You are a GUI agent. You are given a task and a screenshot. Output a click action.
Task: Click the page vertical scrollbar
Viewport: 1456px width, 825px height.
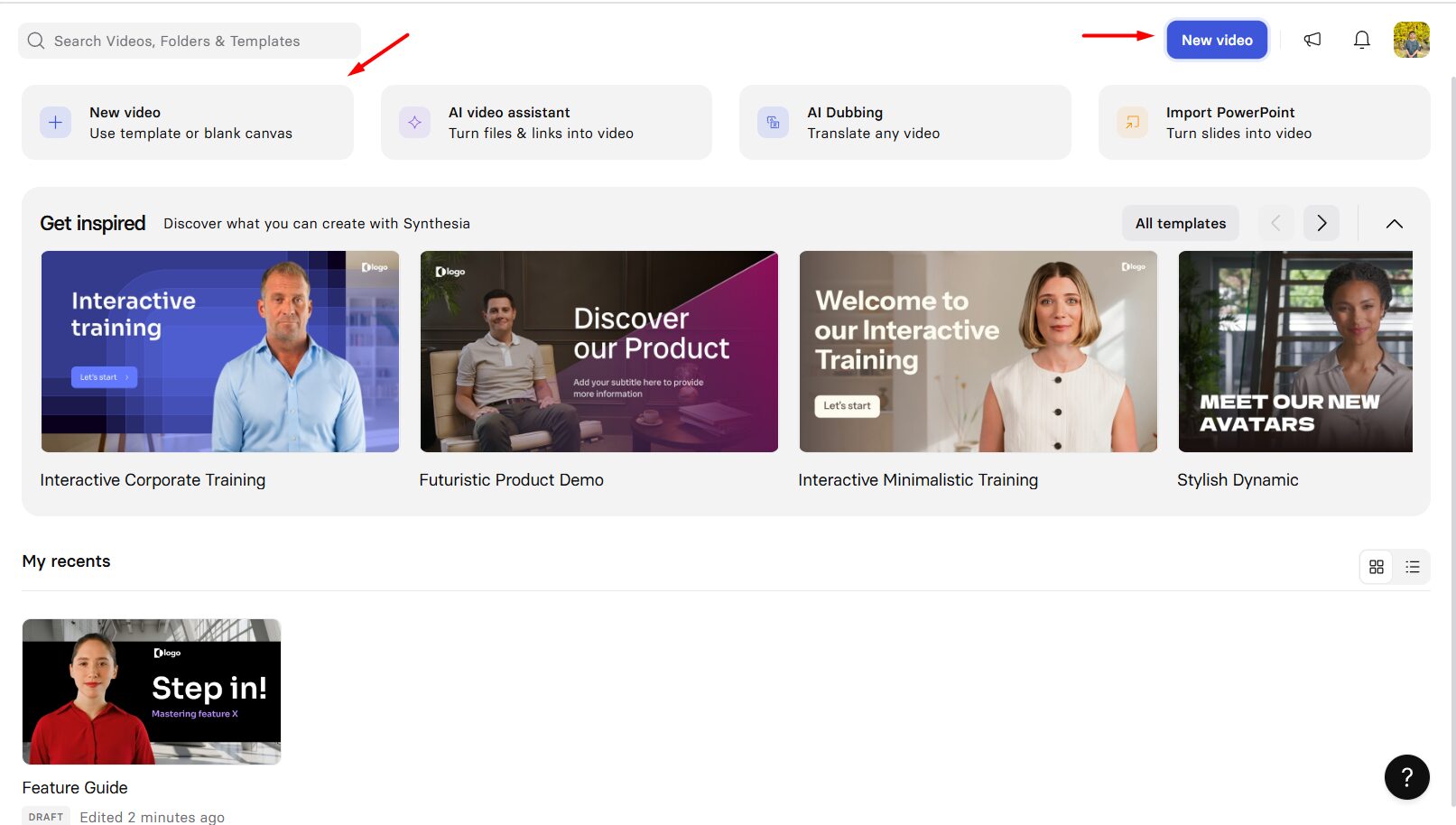click(x=1451, y=442)
